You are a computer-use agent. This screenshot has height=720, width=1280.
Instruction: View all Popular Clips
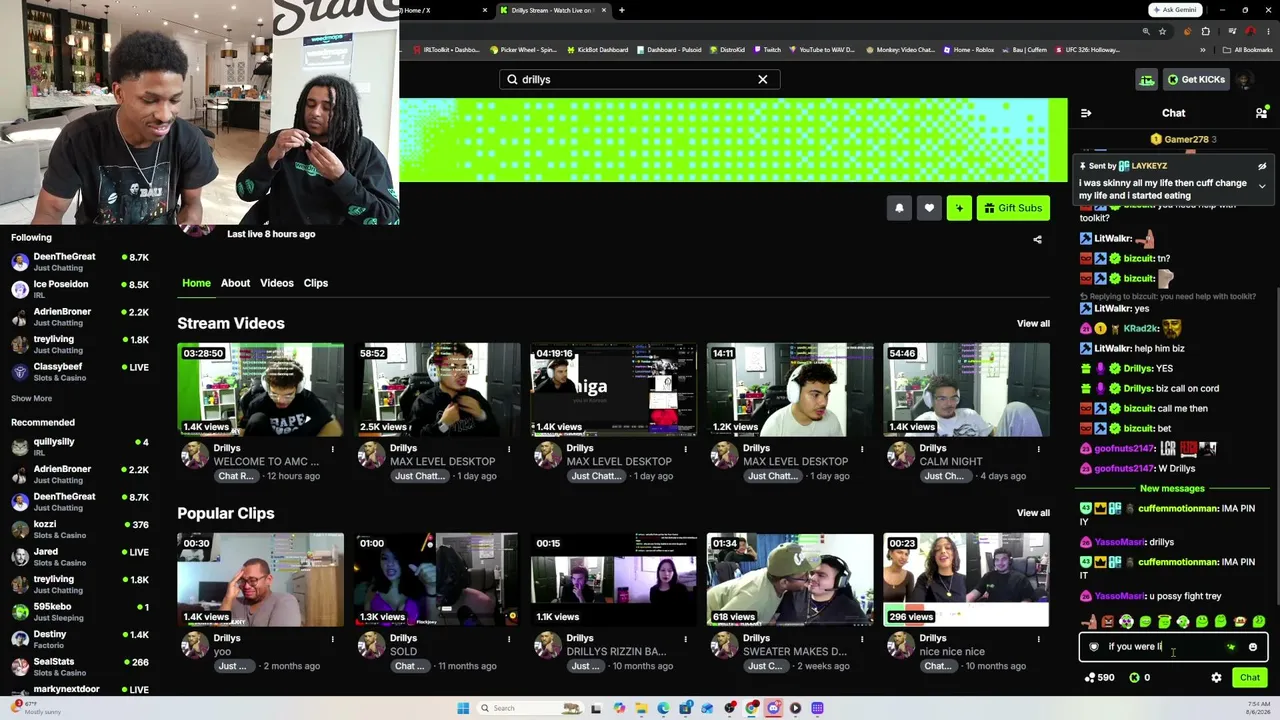coord(1033,513)
